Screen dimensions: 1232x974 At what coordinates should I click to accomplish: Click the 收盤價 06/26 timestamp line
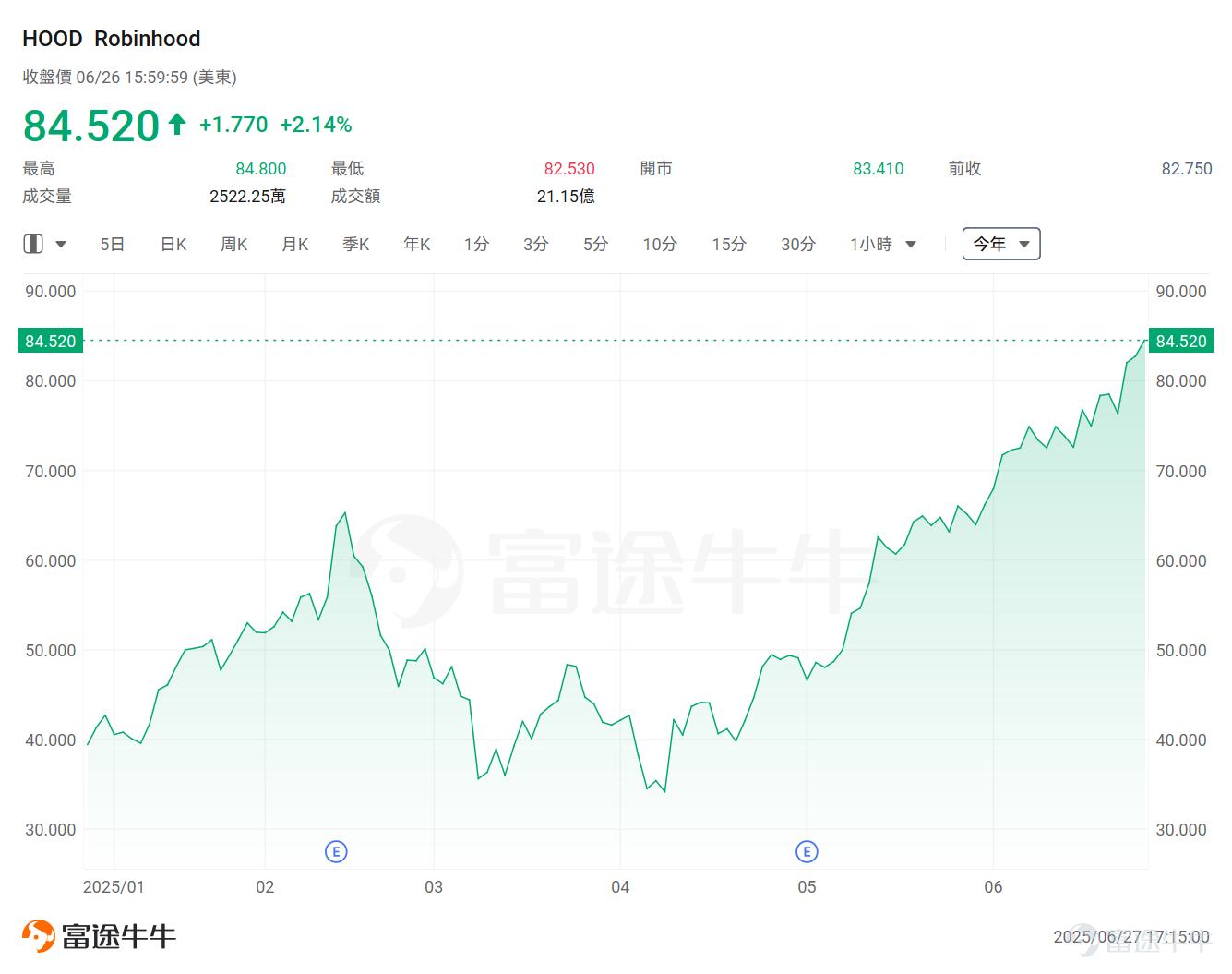[x=130, y=78]
